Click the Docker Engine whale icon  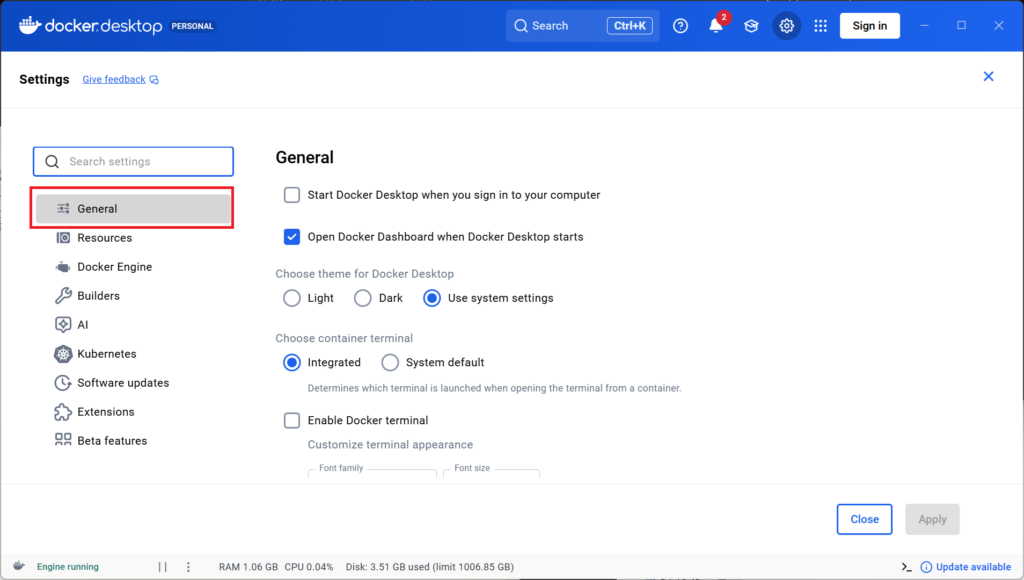(x=63, y=266)
